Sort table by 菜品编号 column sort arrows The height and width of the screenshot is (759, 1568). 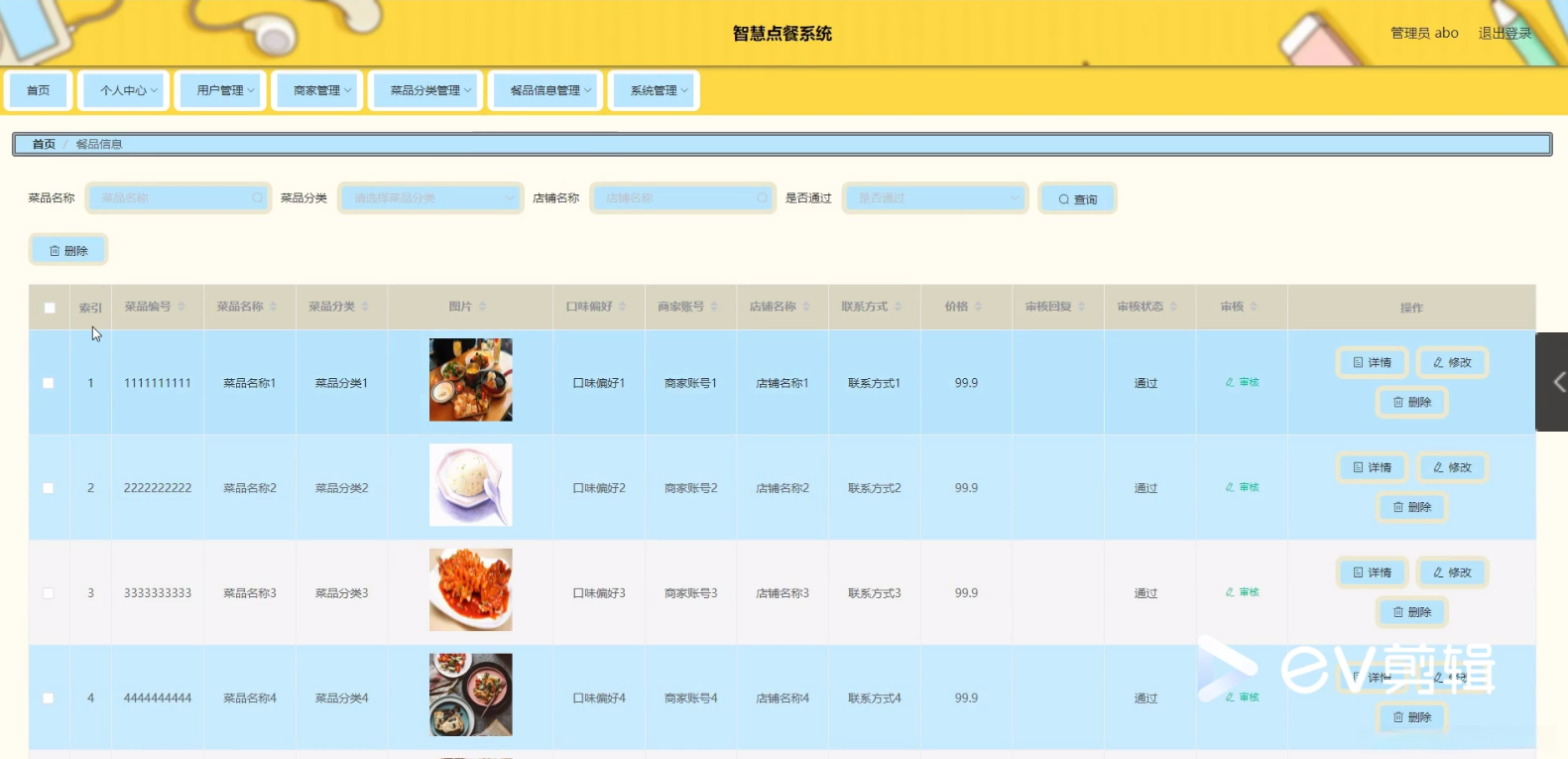click(181, 307)
